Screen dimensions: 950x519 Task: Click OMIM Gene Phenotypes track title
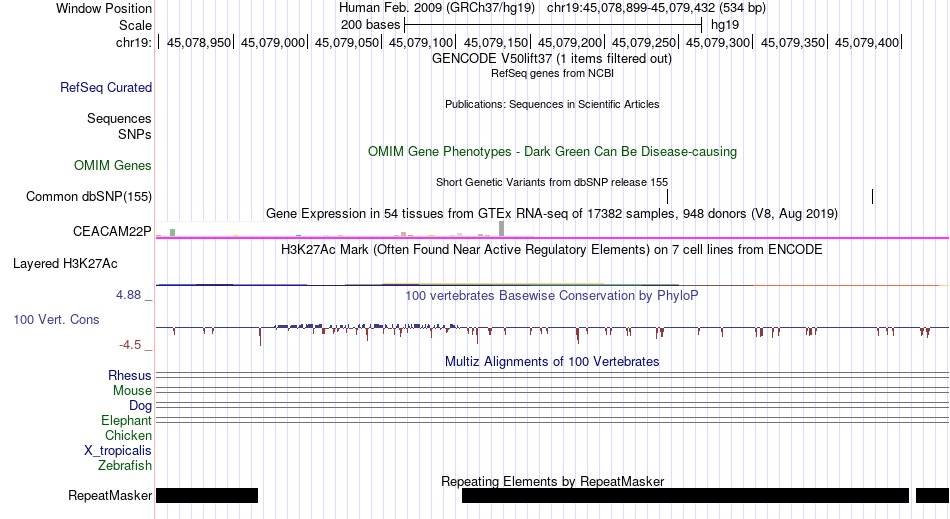(x=552, y=151)
